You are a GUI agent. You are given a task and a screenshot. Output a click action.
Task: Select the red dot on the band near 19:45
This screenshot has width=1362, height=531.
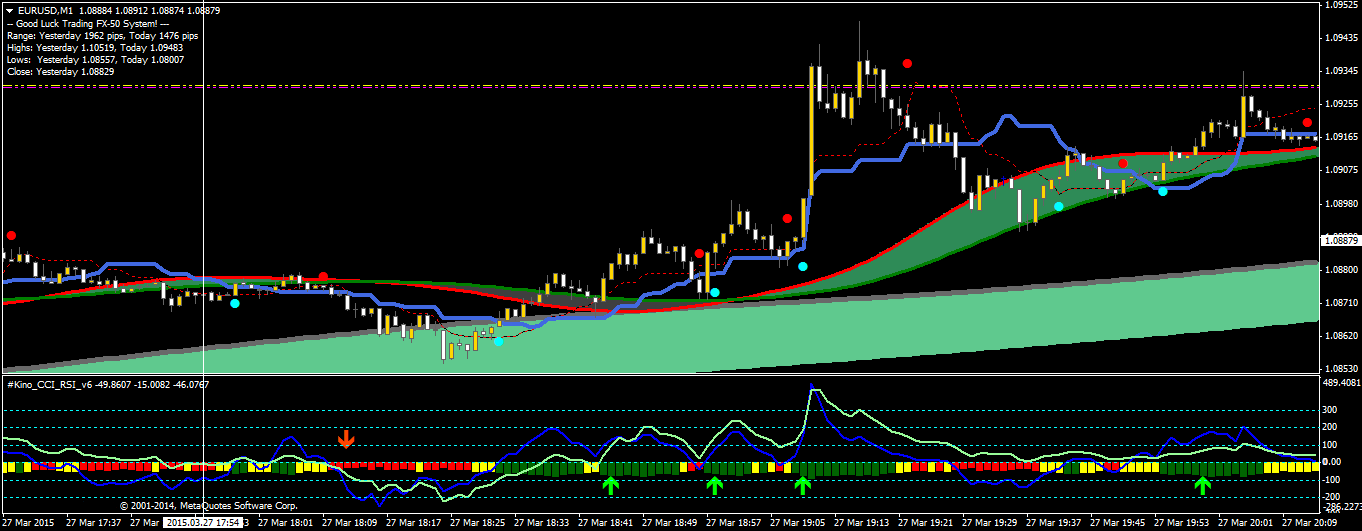(x=1123, y=163)
